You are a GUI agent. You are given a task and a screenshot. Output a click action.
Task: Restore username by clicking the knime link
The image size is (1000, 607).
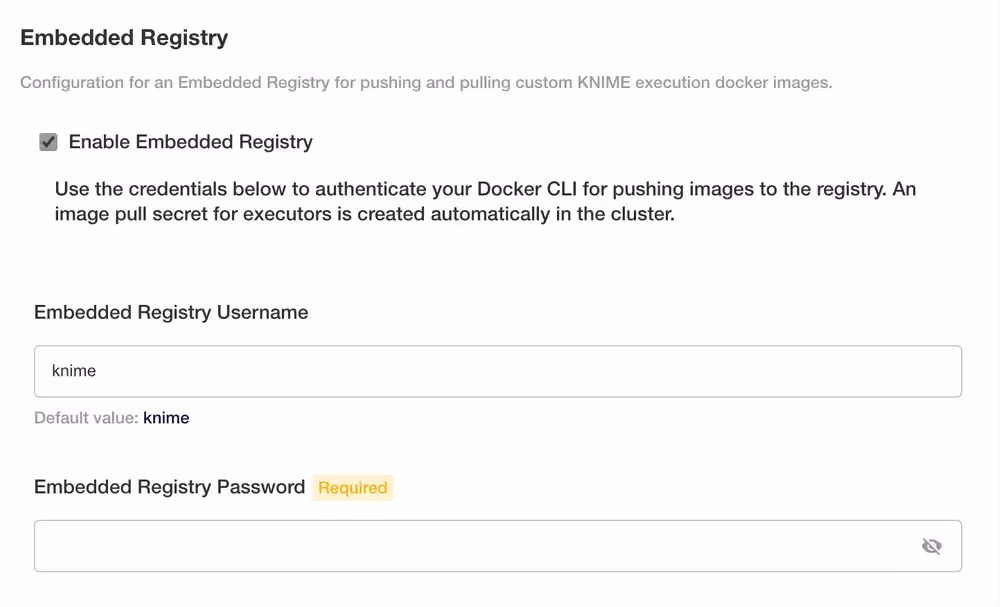166,418
